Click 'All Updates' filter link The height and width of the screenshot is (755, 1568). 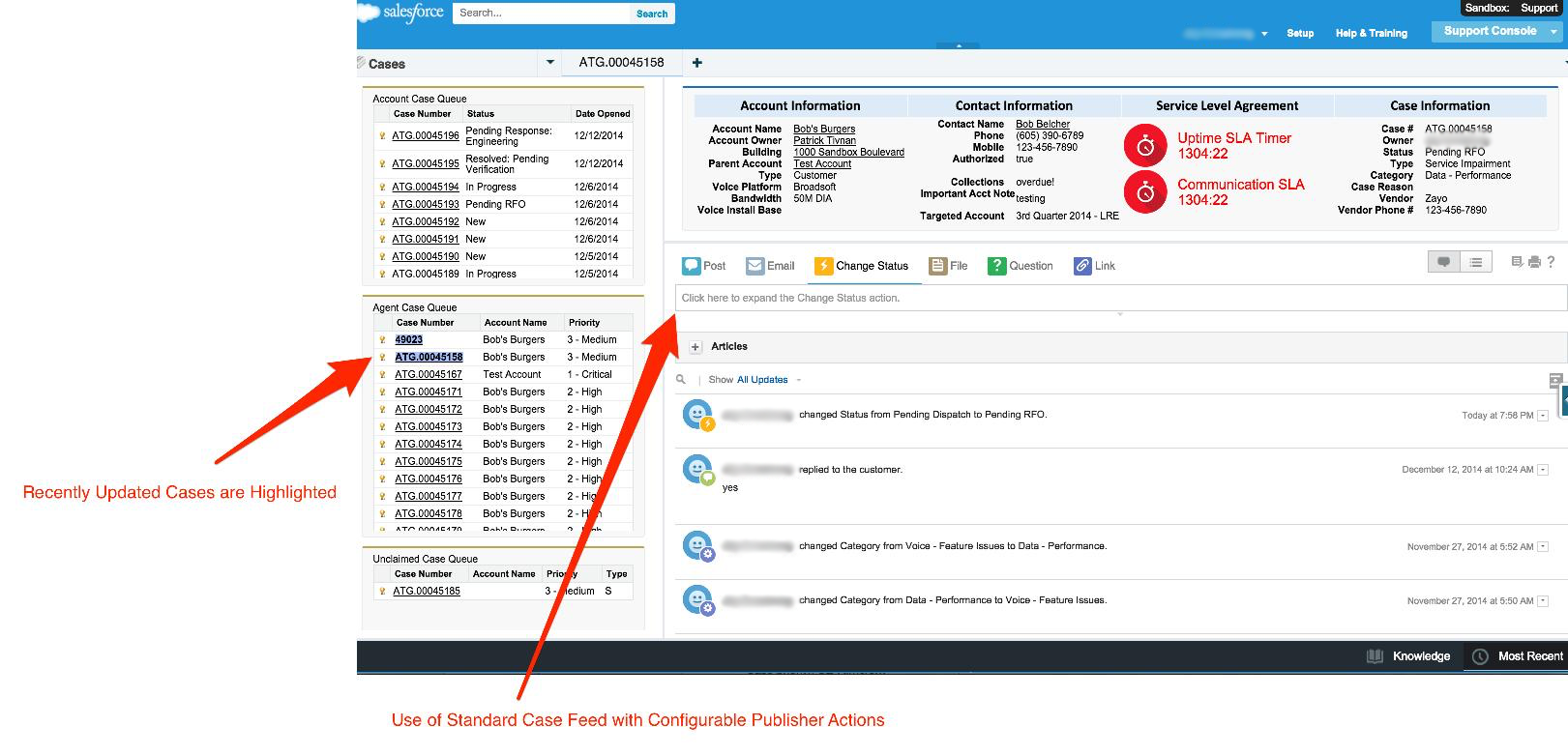[762, 380]
